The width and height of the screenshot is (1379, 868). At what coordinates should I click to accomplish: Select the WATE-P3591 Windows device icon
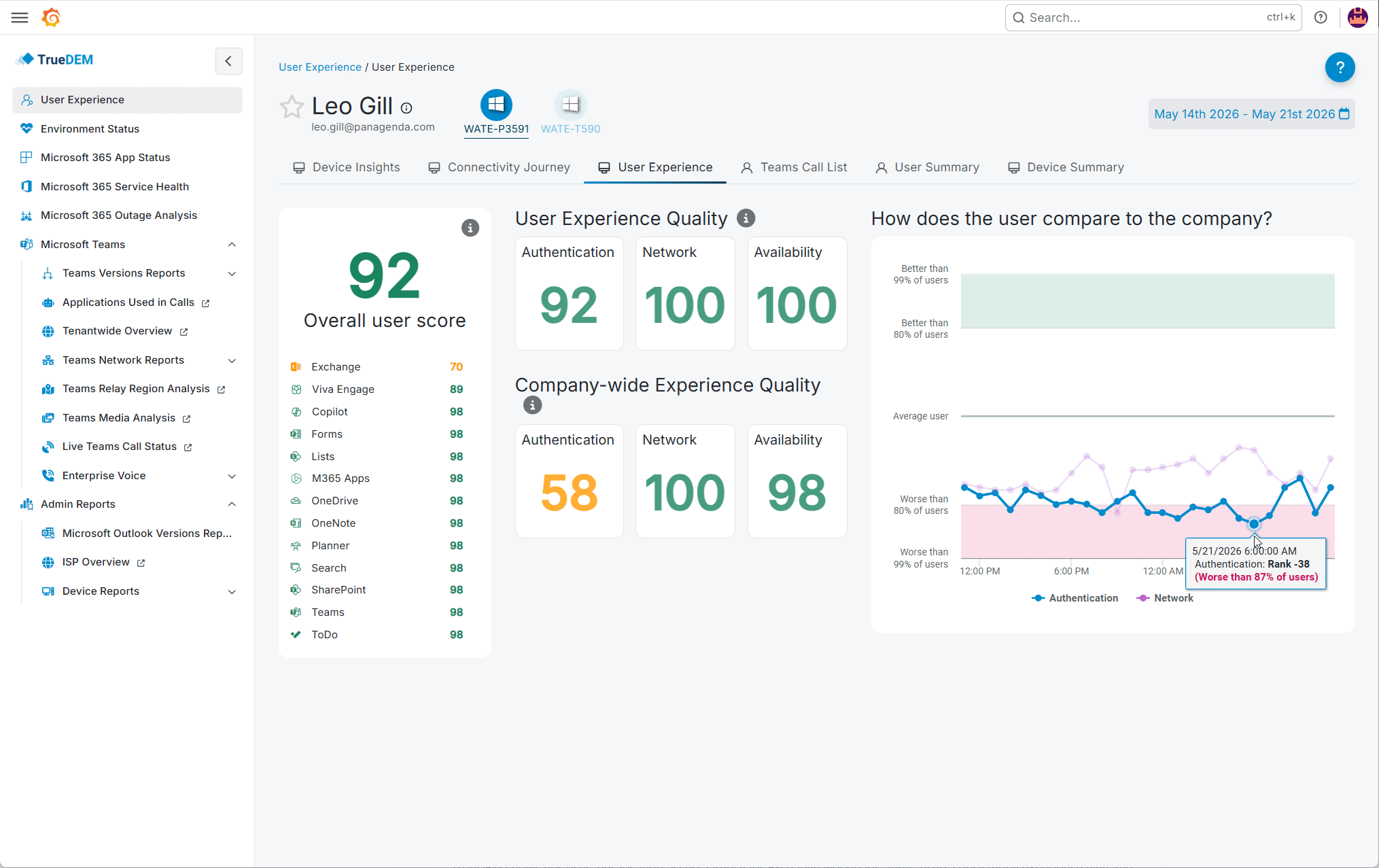pos(496,105)
